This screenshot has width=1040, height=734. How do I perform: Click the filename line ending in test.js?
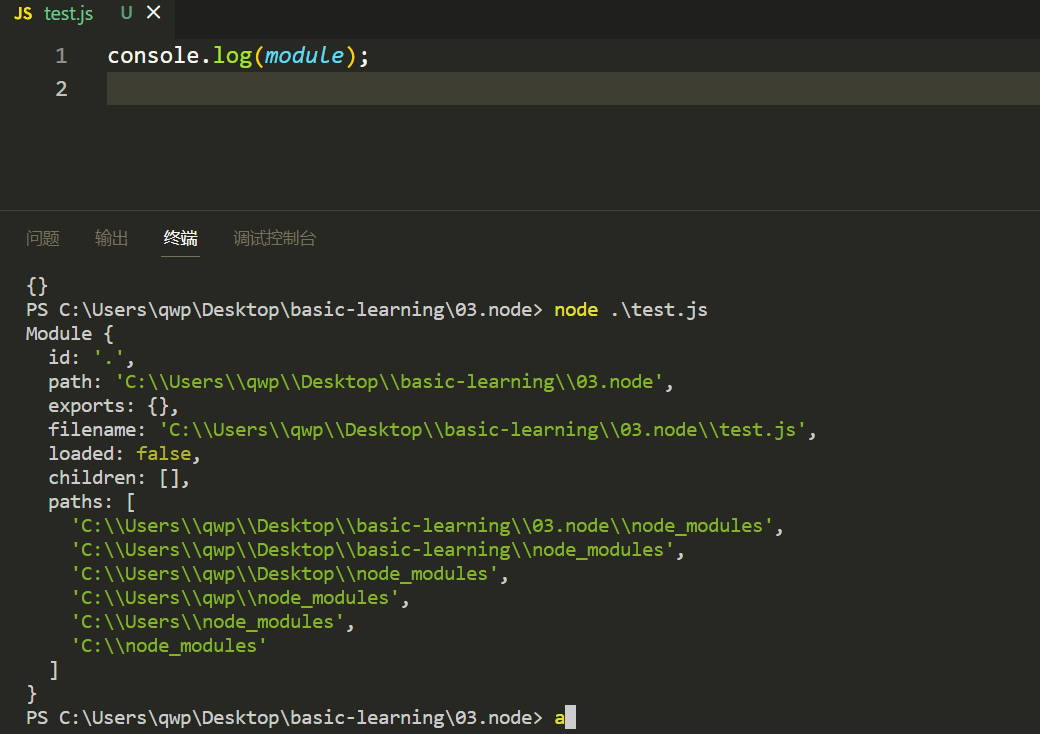point(432,430)
